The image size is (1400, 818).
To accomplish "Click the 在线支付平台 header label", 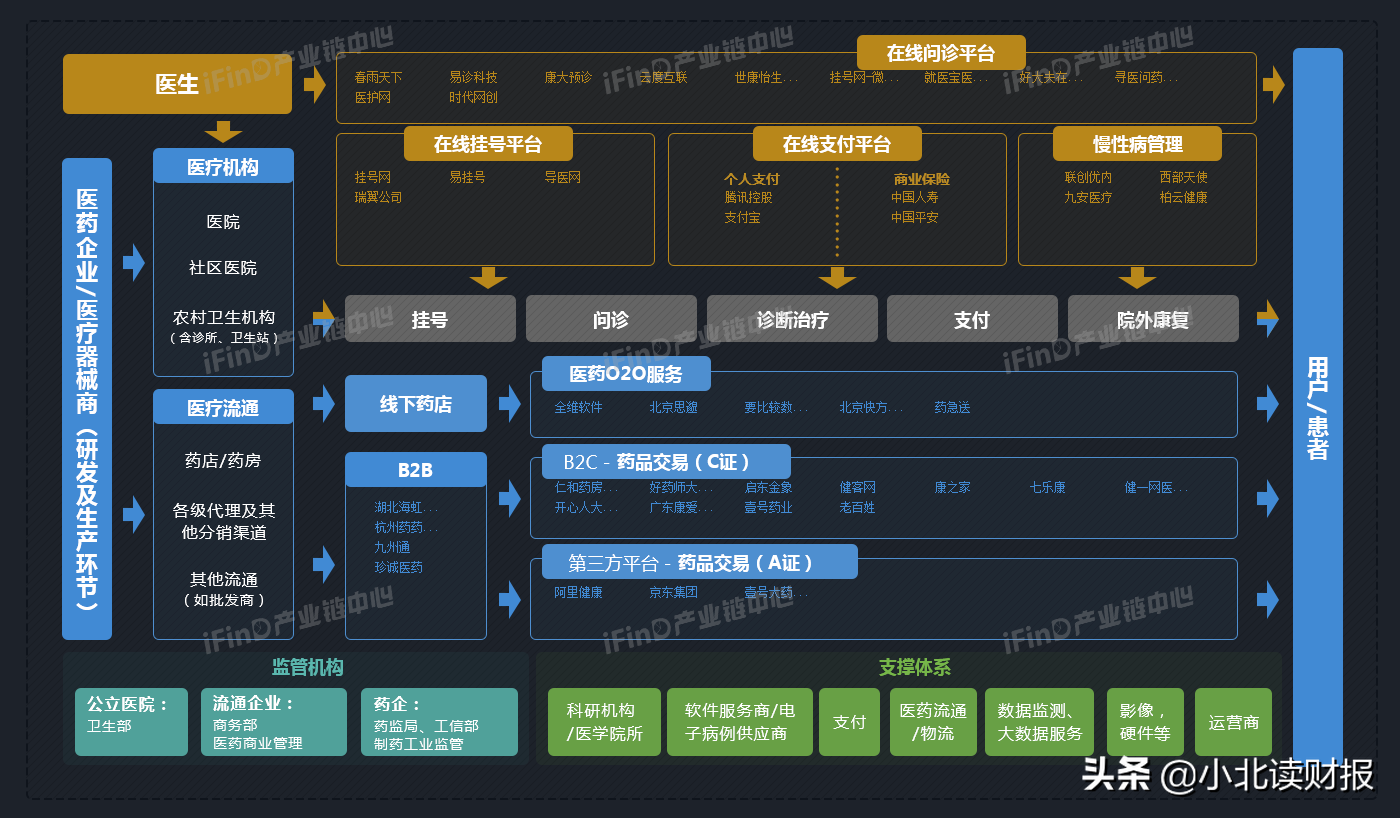I will [x=837, y=144].
